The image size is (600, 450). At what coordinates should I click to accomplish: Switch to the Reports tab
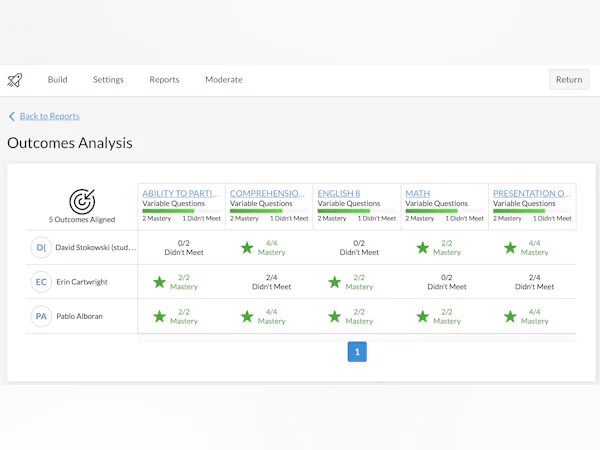point(164,80)
